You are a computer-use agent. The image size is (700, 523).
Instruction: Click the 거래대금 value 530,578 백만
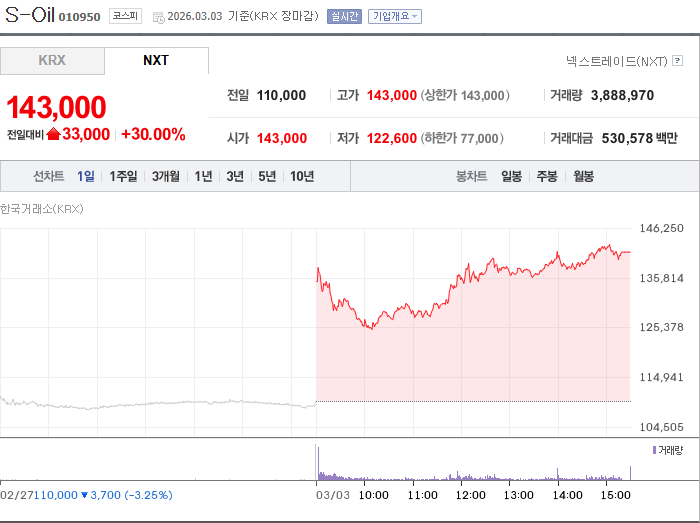[x=639, y=138]
